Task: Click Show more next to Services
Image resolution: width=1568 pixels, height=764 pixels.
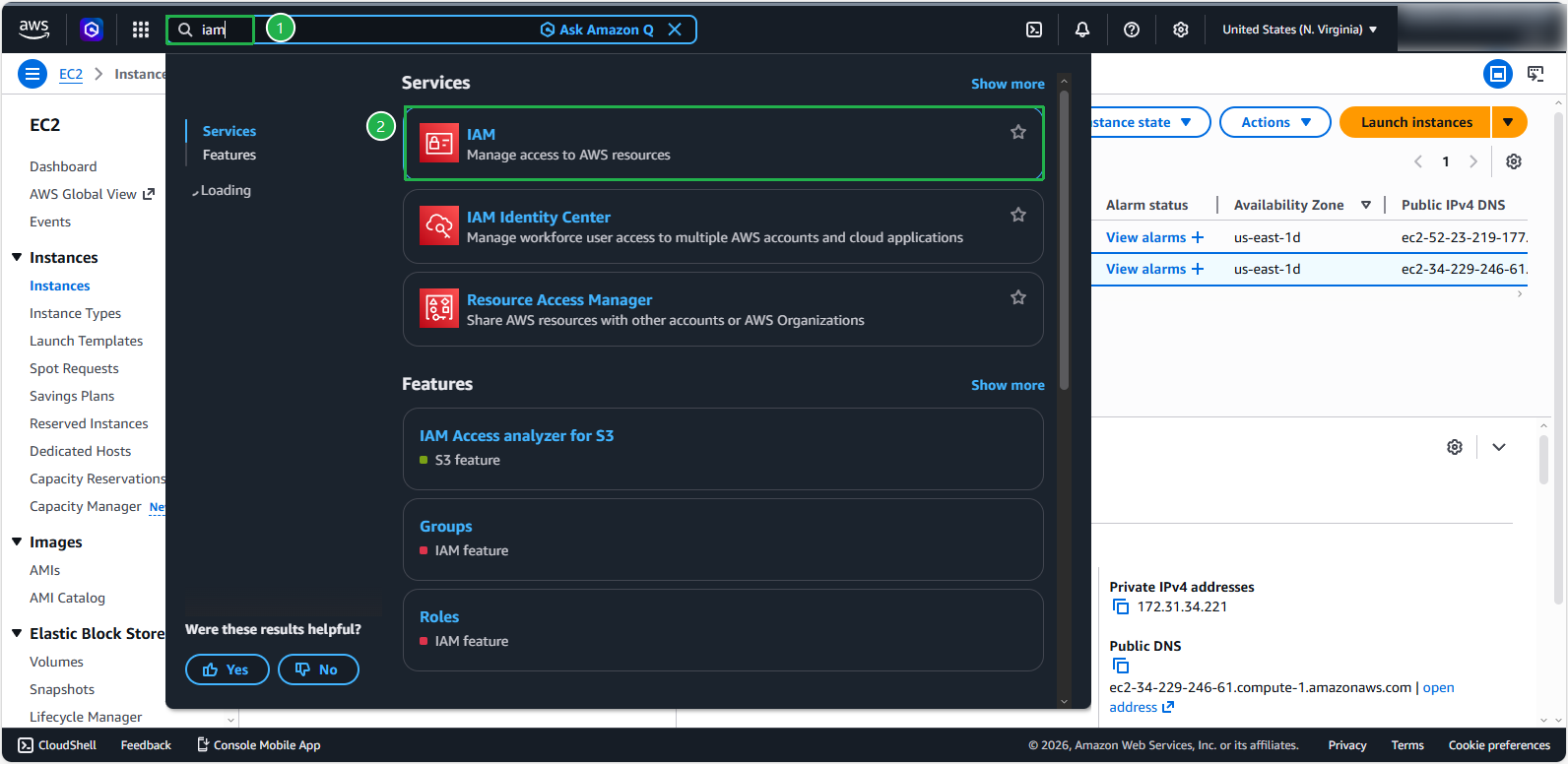Action: (x=1008, y=84)
